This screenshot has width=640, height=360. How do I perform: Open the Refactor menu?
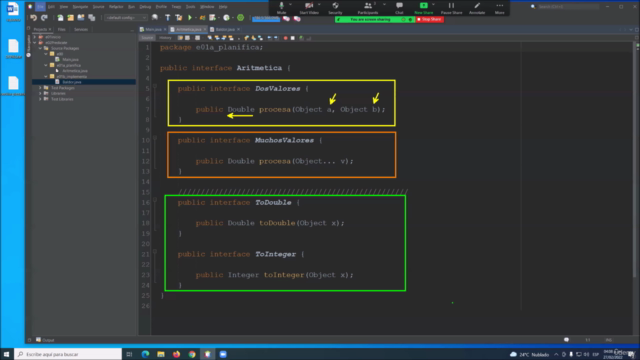tap(116, 7)
